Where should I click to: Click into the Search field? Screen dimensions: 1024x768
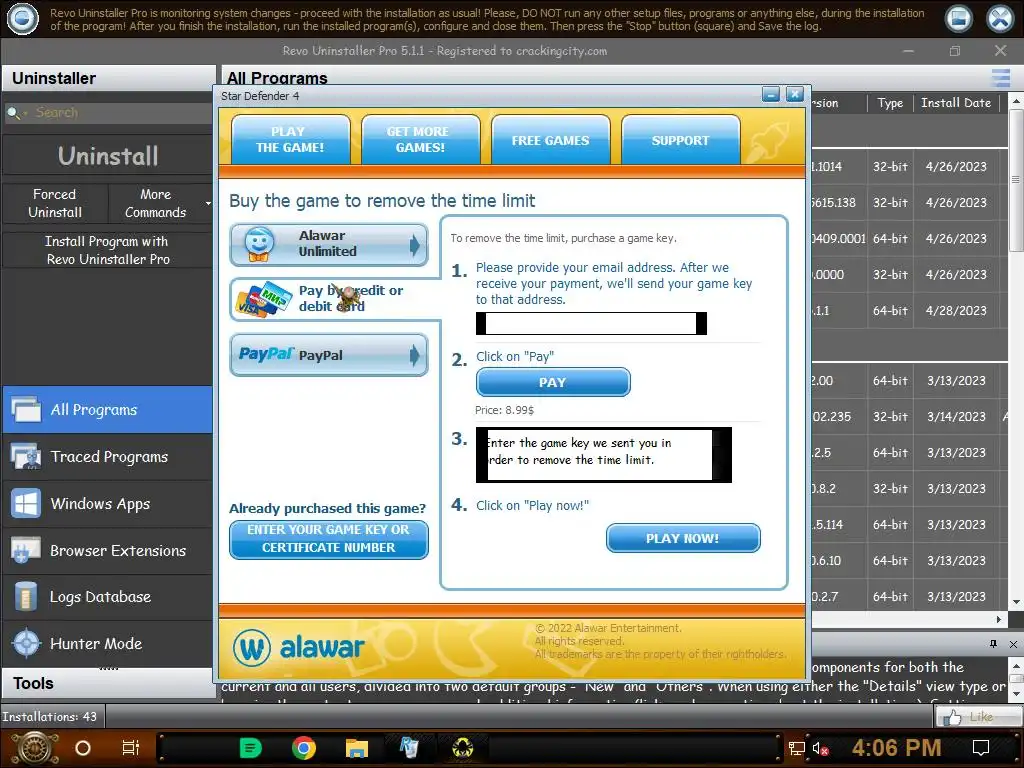(118, 113)
